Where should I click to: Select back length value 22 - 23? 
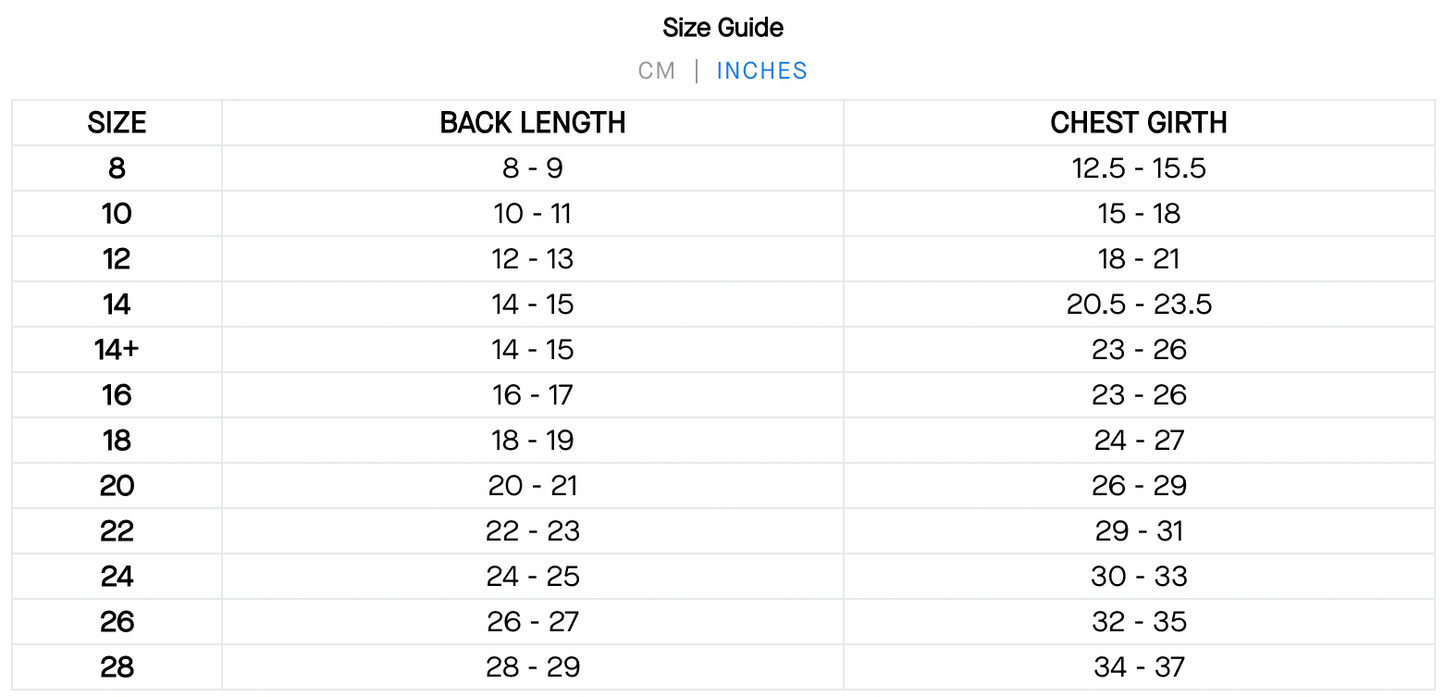coord(532,531)
